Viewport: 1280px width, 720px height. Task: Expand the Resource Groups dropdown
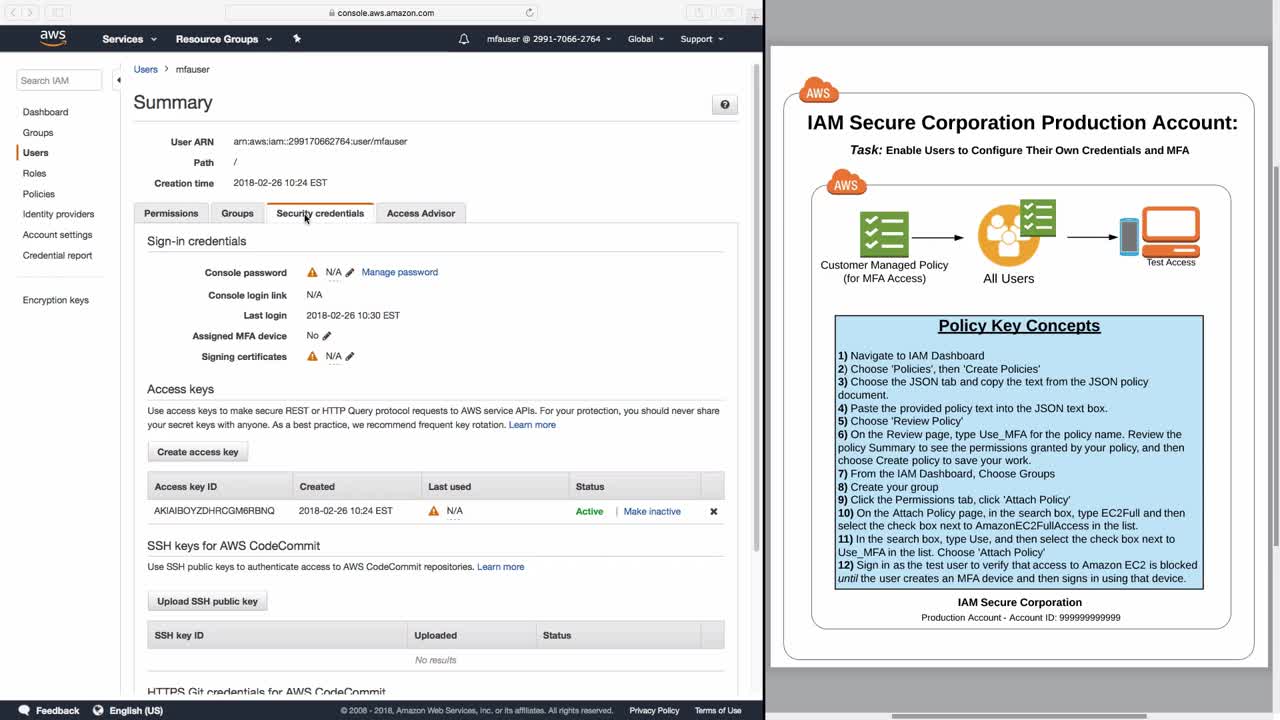tap(224, 39)
